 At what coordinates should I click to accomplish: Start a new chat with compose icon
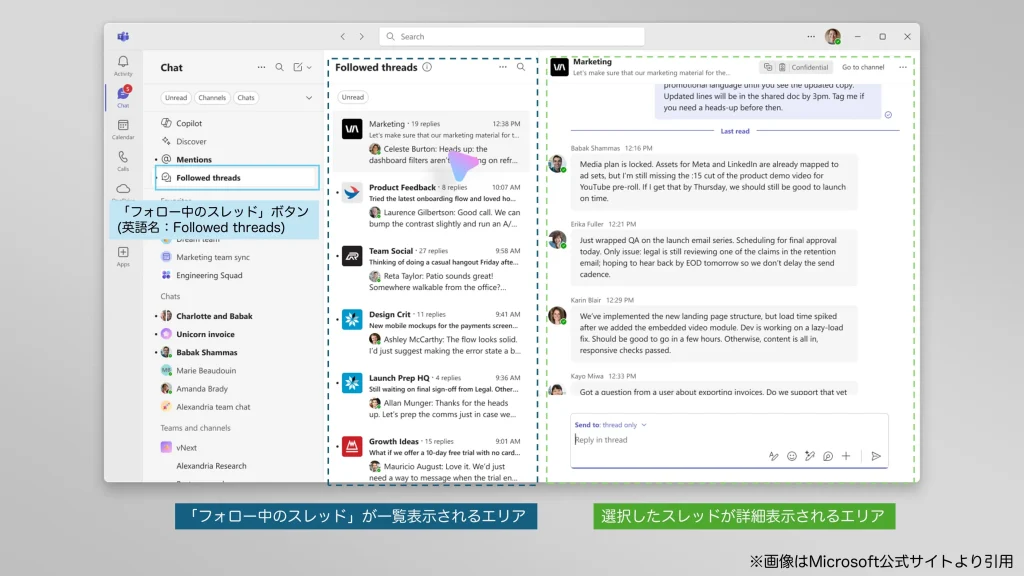tap(298, 67)
